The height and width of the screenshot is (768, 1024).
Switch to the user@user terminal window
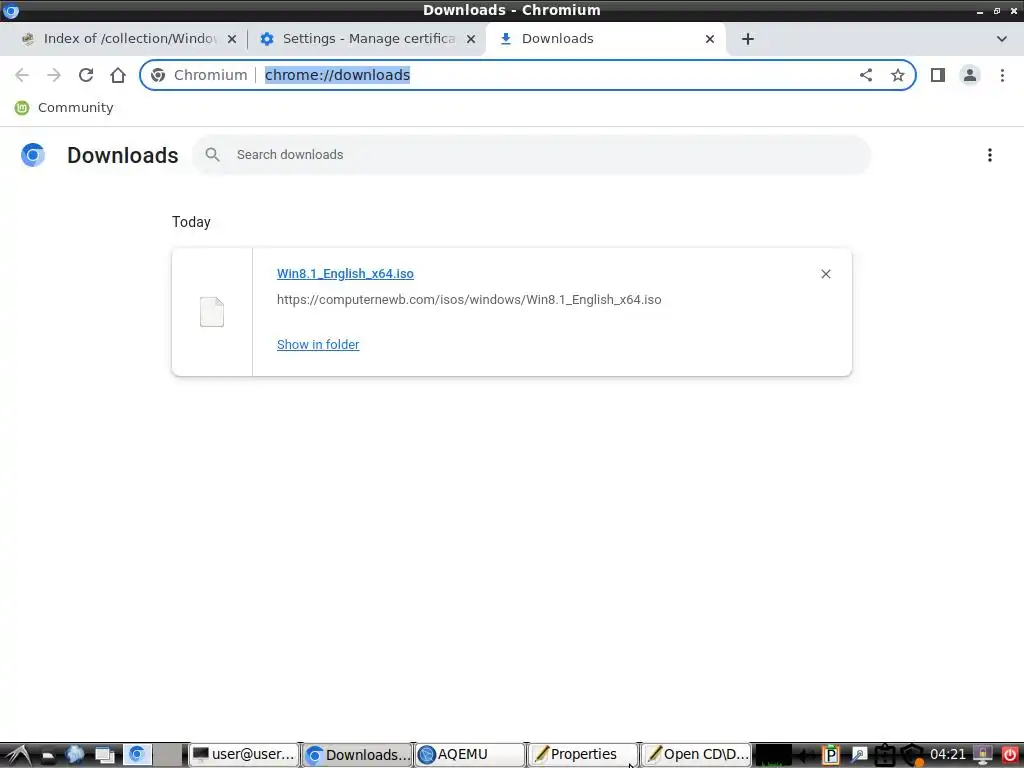(x=244, y=755)
